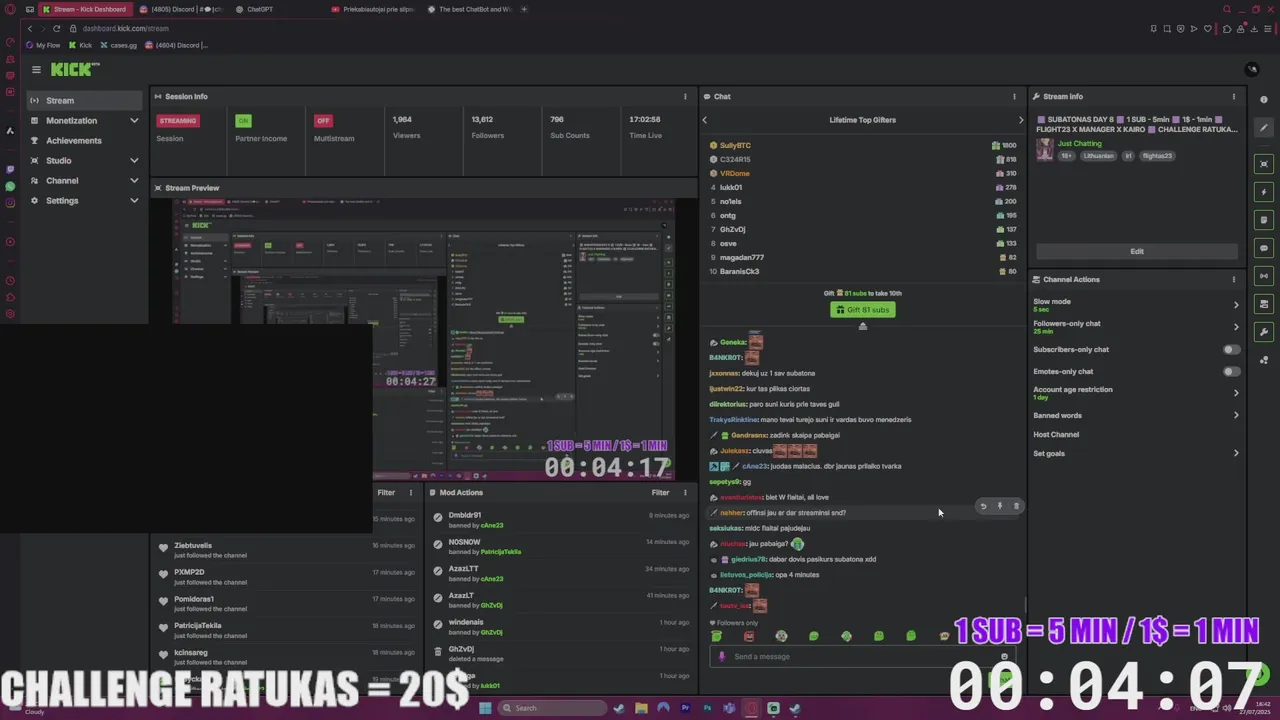Click the pencil edit icon in right toolbar
This screenshot has height=720, width=1280.
[1264, 128]
